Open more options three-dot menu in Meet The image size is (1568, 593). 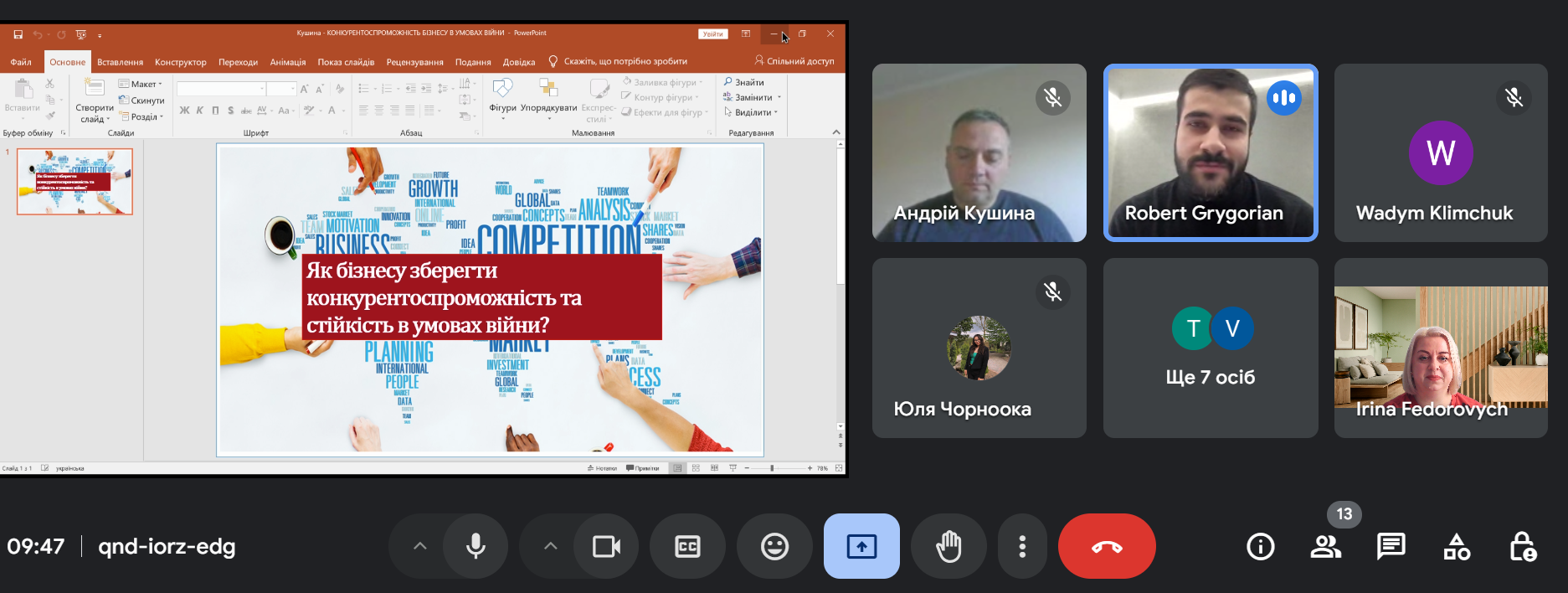[1022, 546]
